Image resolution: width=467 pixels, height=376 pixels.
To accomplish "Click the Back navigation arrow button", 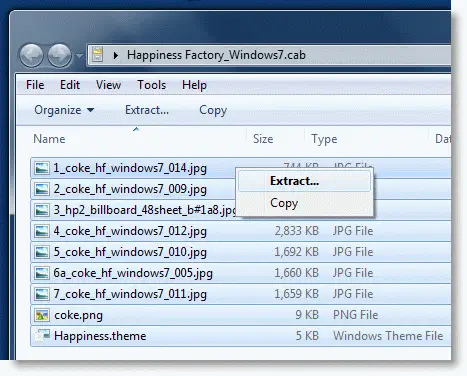I will (31, 56).
